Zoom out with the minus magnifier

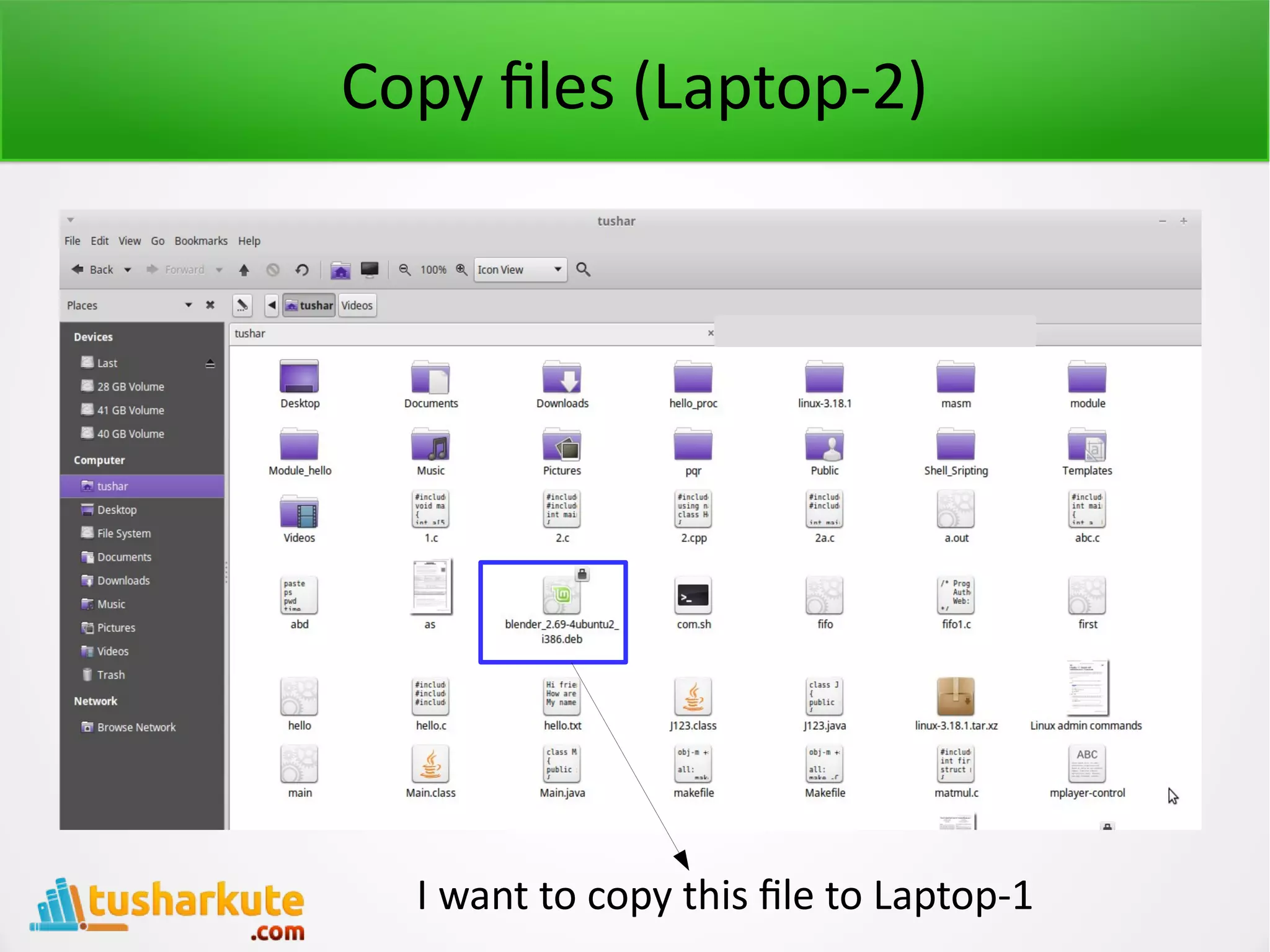pos(405,270)
